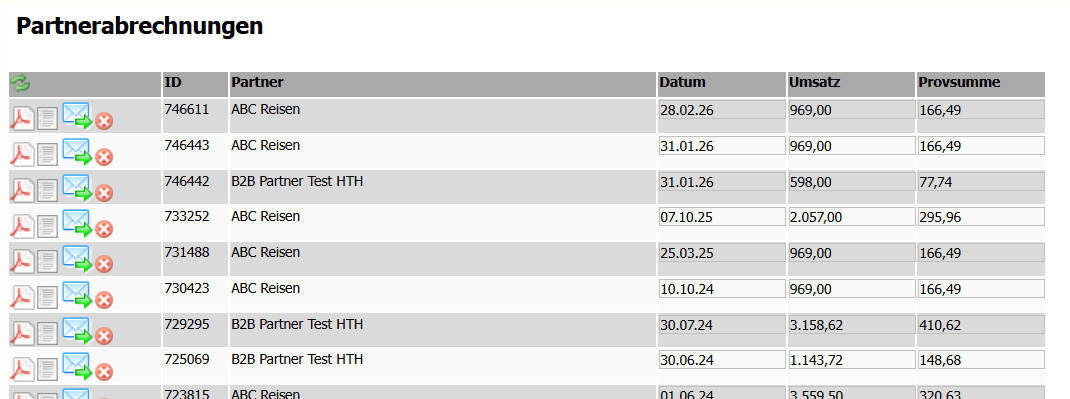The width and height of the screenshot is (1070, 399).
Task: Show details document of statement 725069
Action: click(x=47, y=368)
